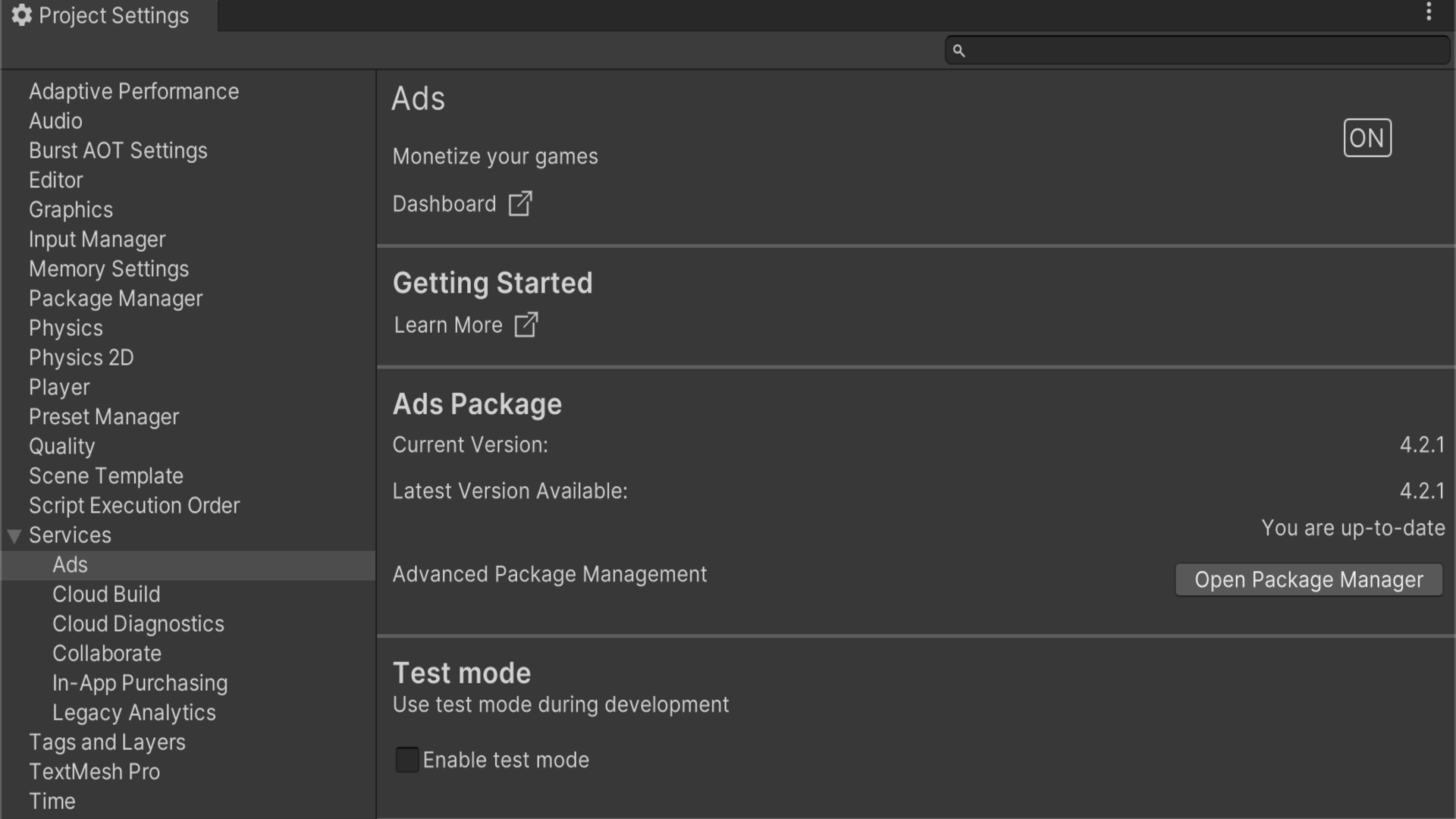The image size is (1456, 819).
Task: Open the Player settings page
Action: tap(58, 387)
